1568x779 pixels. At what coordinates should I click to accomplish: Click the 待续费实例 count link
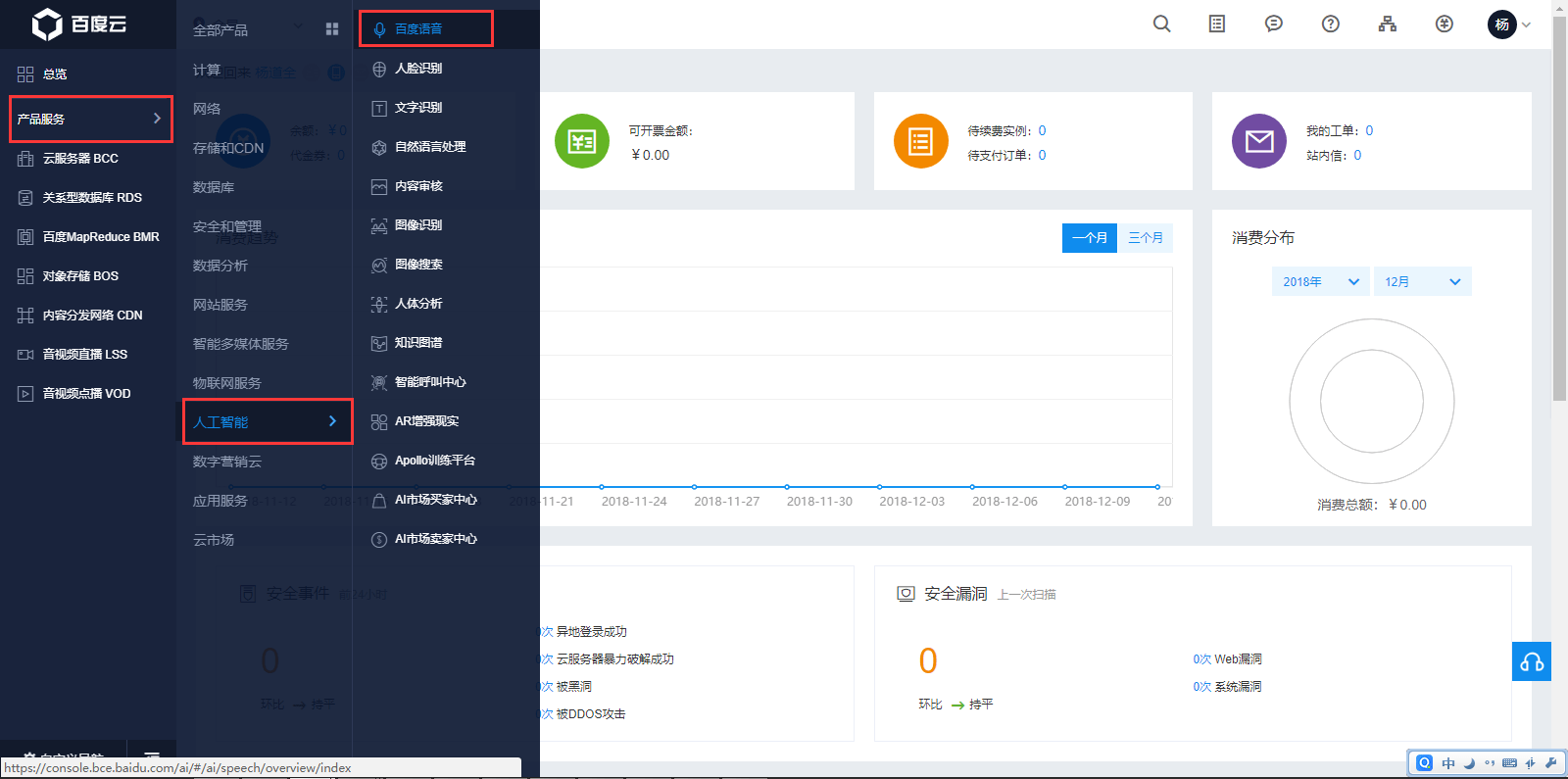pyautogui.click(x=1042, y=130)
